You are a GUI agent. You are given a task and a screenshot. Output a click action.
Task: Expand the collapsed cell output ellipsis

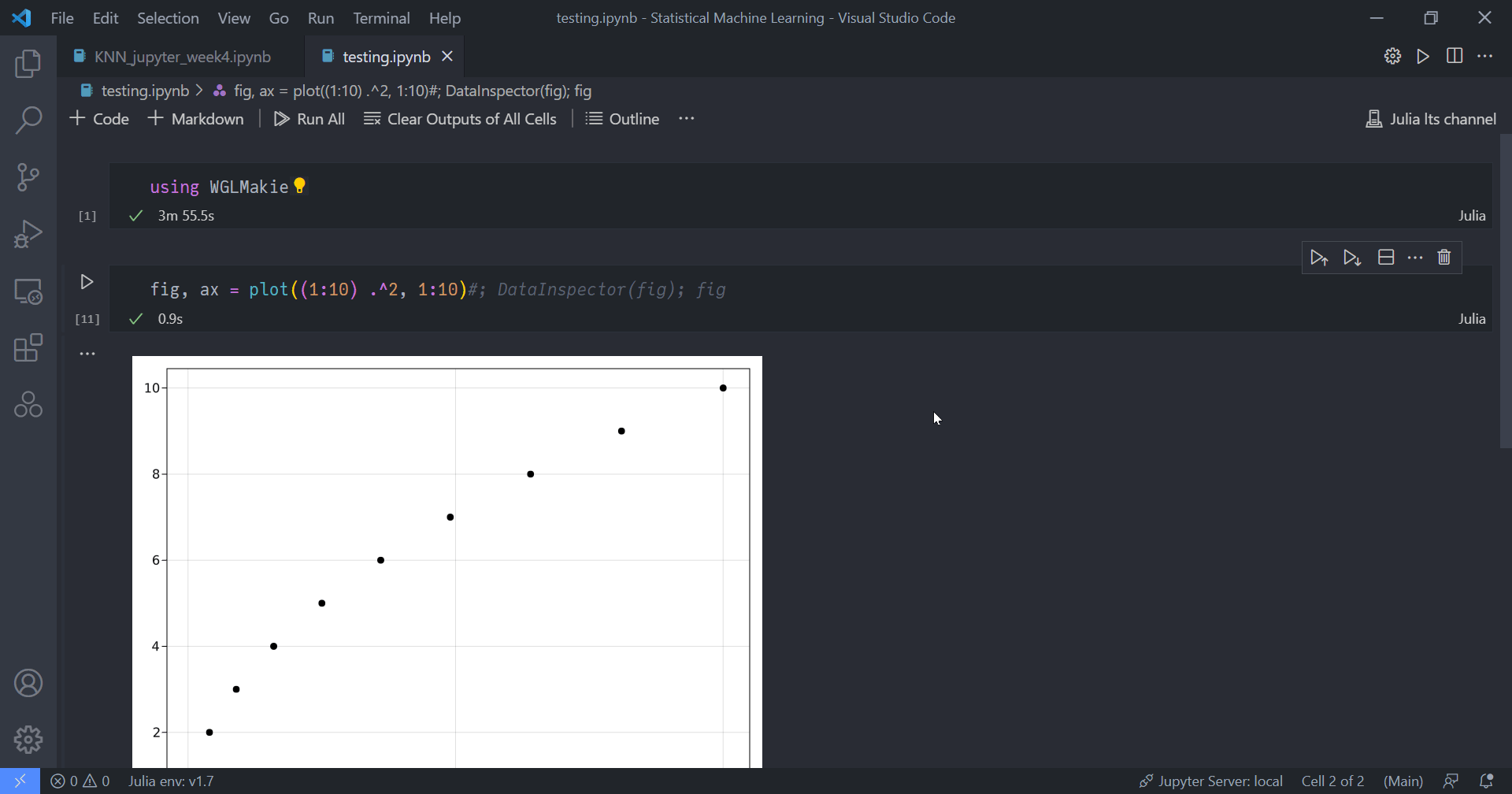click(x=87, y=353)
